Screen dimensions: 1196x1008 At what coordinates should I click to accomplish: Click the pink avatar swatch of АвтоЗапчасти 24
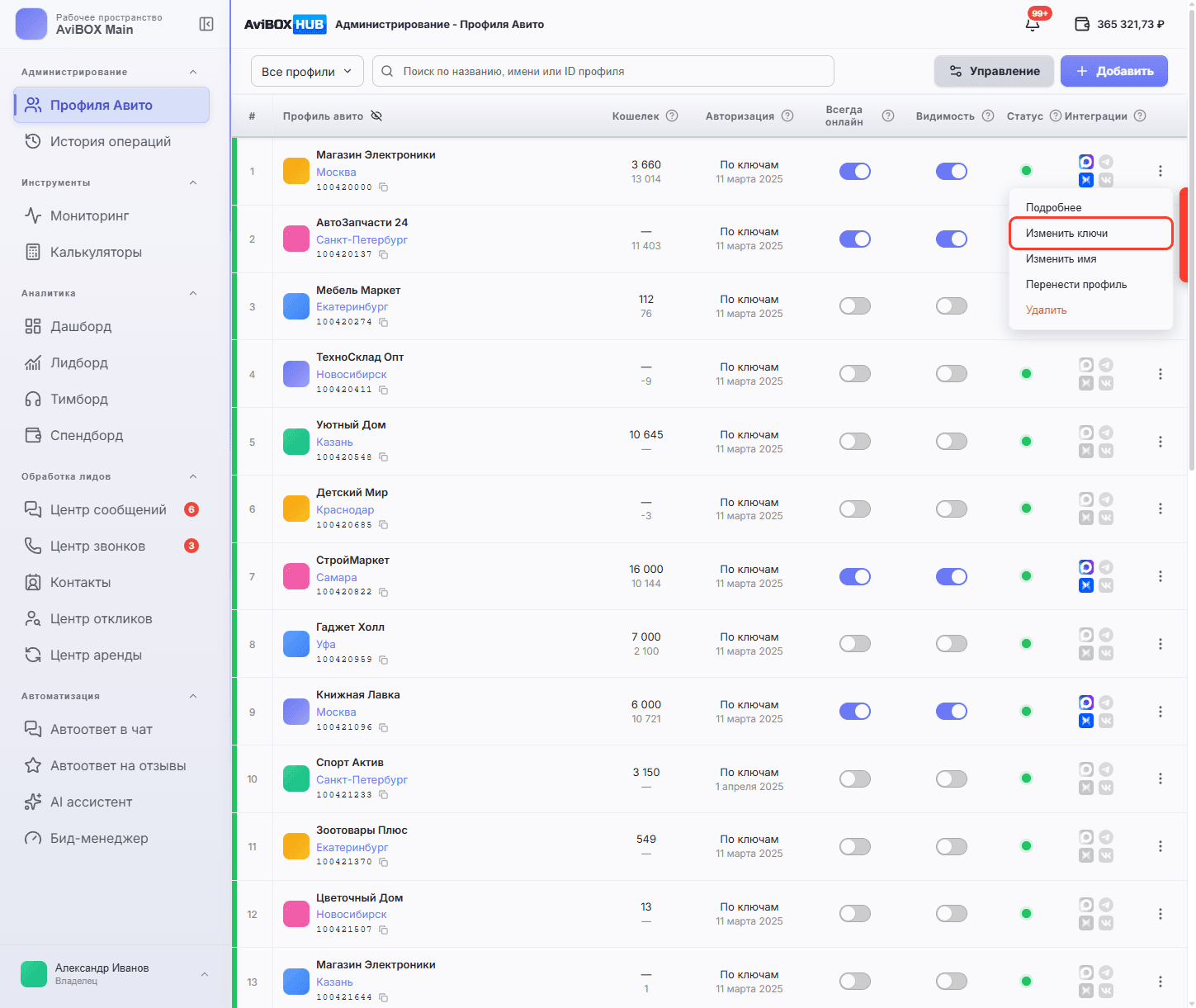[296, 239]
